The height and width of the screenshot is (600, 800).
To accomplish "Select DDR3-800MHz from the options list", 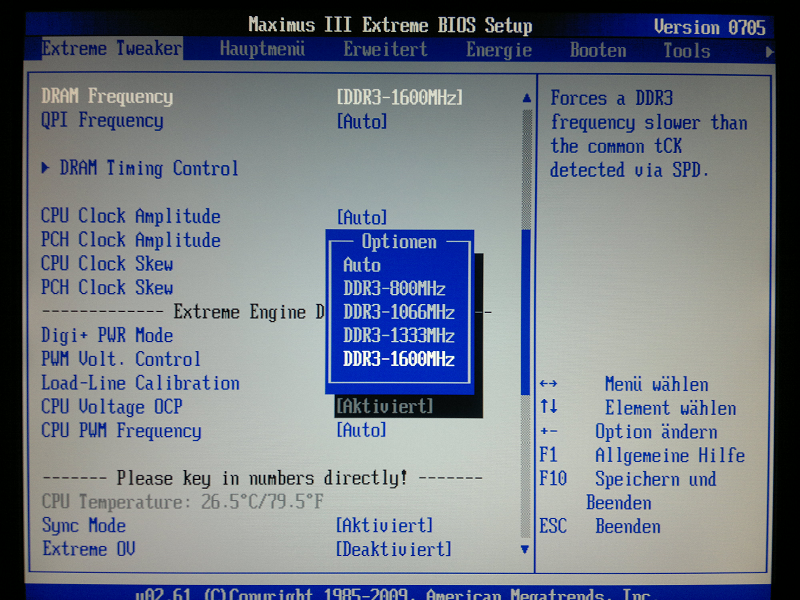I will pyautogui.click(x=394, y=289).
